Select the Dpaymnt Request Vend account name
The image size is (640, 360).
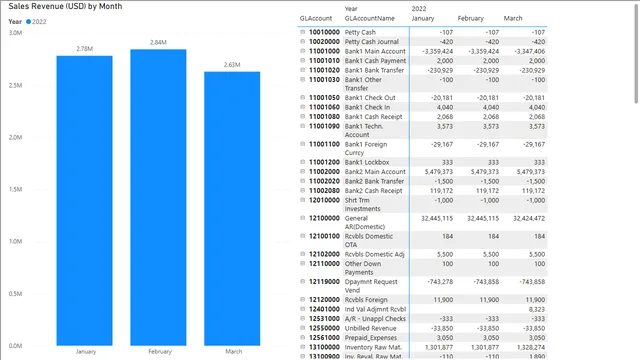[371, 286]
